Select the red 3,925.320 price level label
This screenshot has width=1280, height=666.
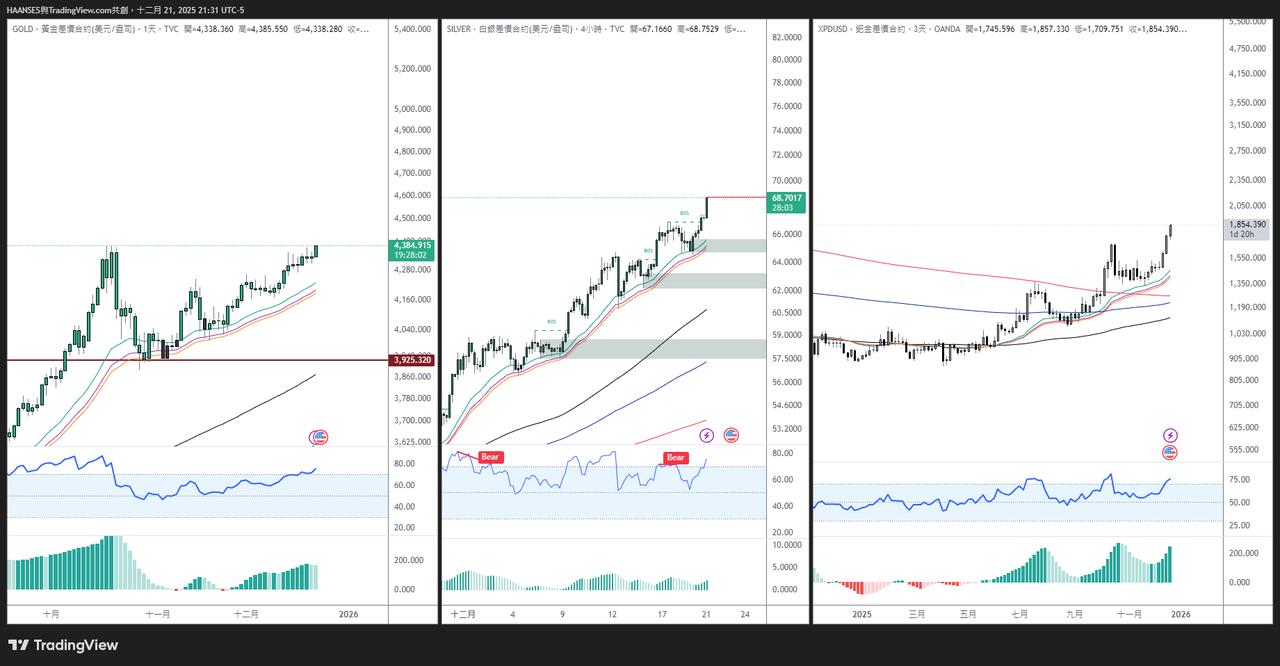point(412,360)
